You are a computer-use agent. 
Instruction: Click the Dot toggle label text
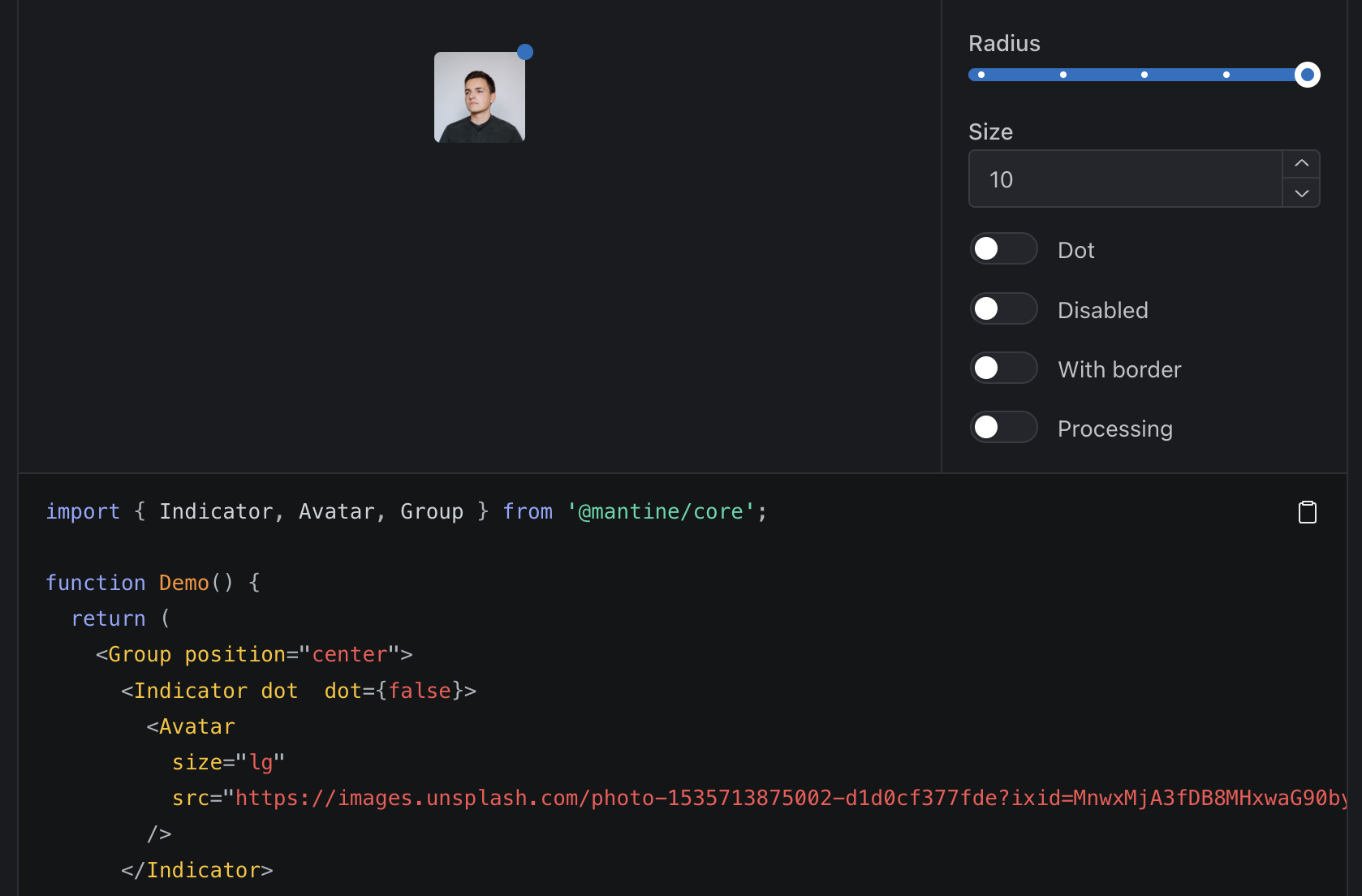click(1075, 250)
